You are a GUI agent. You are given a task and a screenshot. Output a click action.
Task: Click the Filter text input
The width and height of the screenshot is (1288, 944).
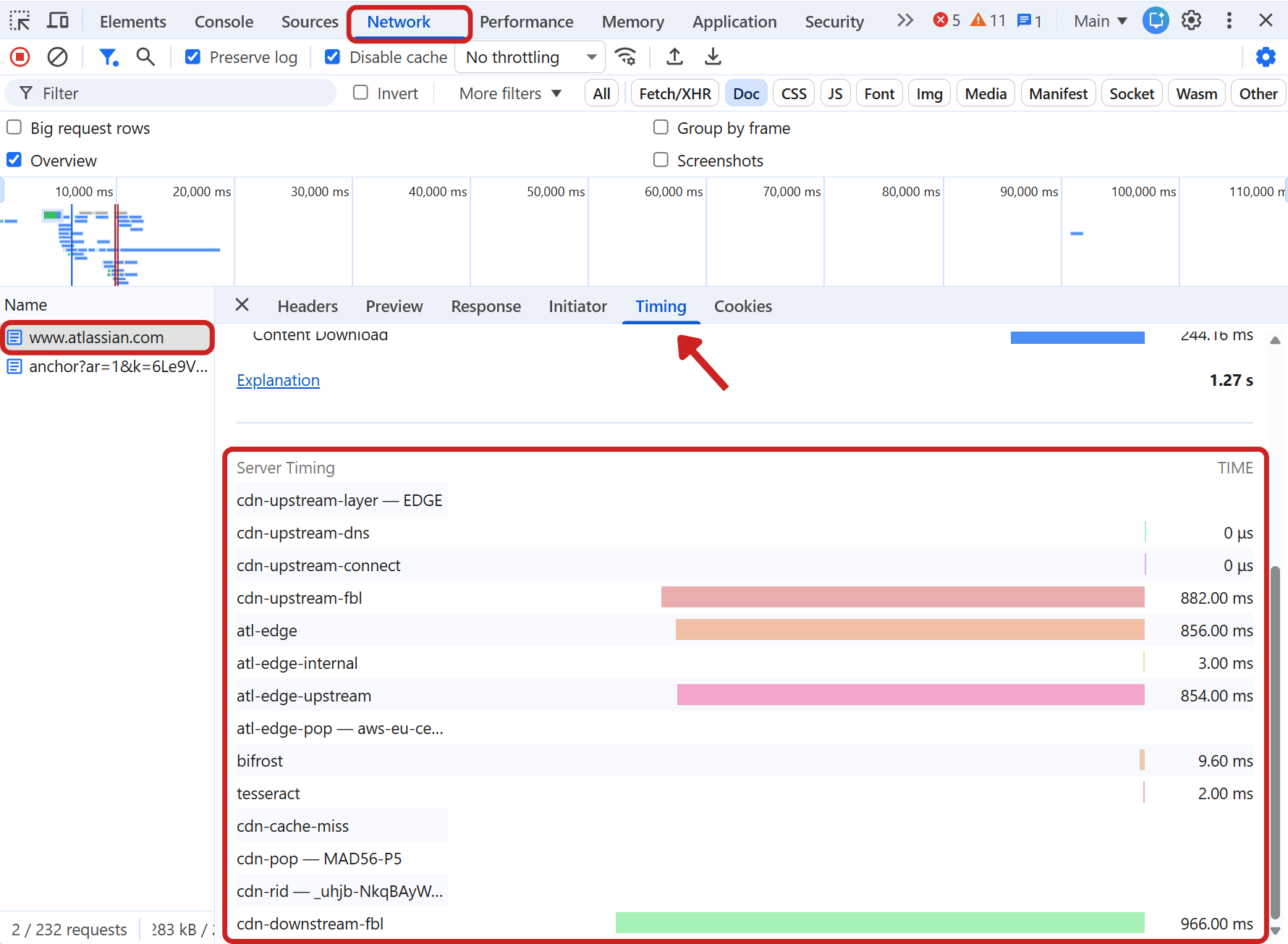[x=171, y=93]
